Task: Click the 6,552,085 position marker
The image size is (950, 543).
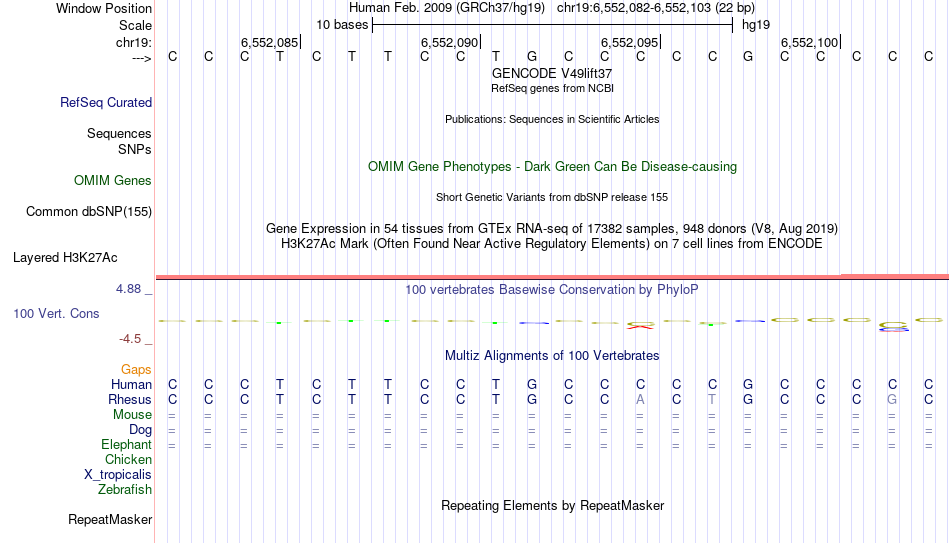Action: (x=270, y=42)
